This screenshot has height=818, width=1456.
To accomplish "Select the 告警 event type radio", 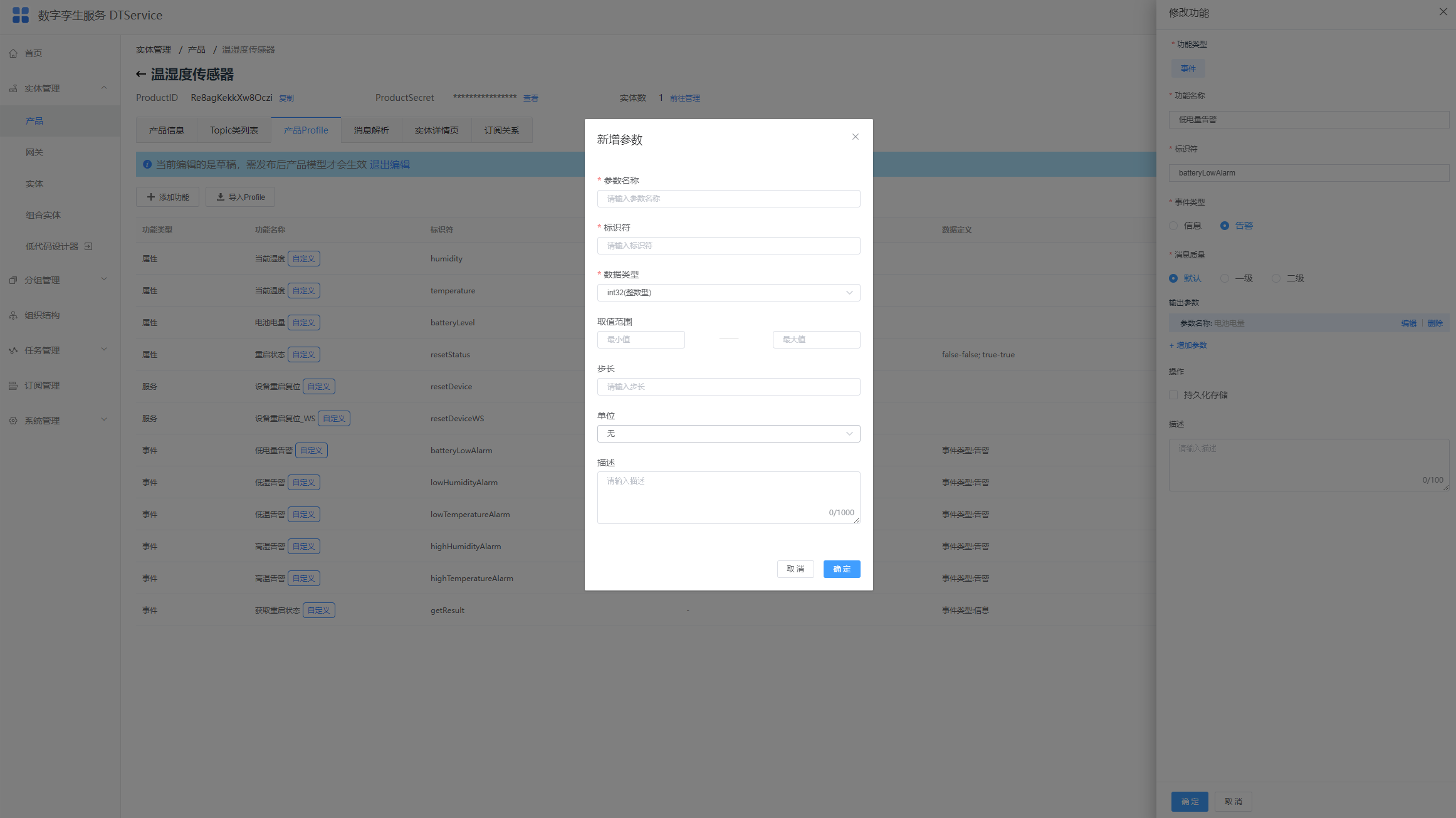I will point(1225,226).
